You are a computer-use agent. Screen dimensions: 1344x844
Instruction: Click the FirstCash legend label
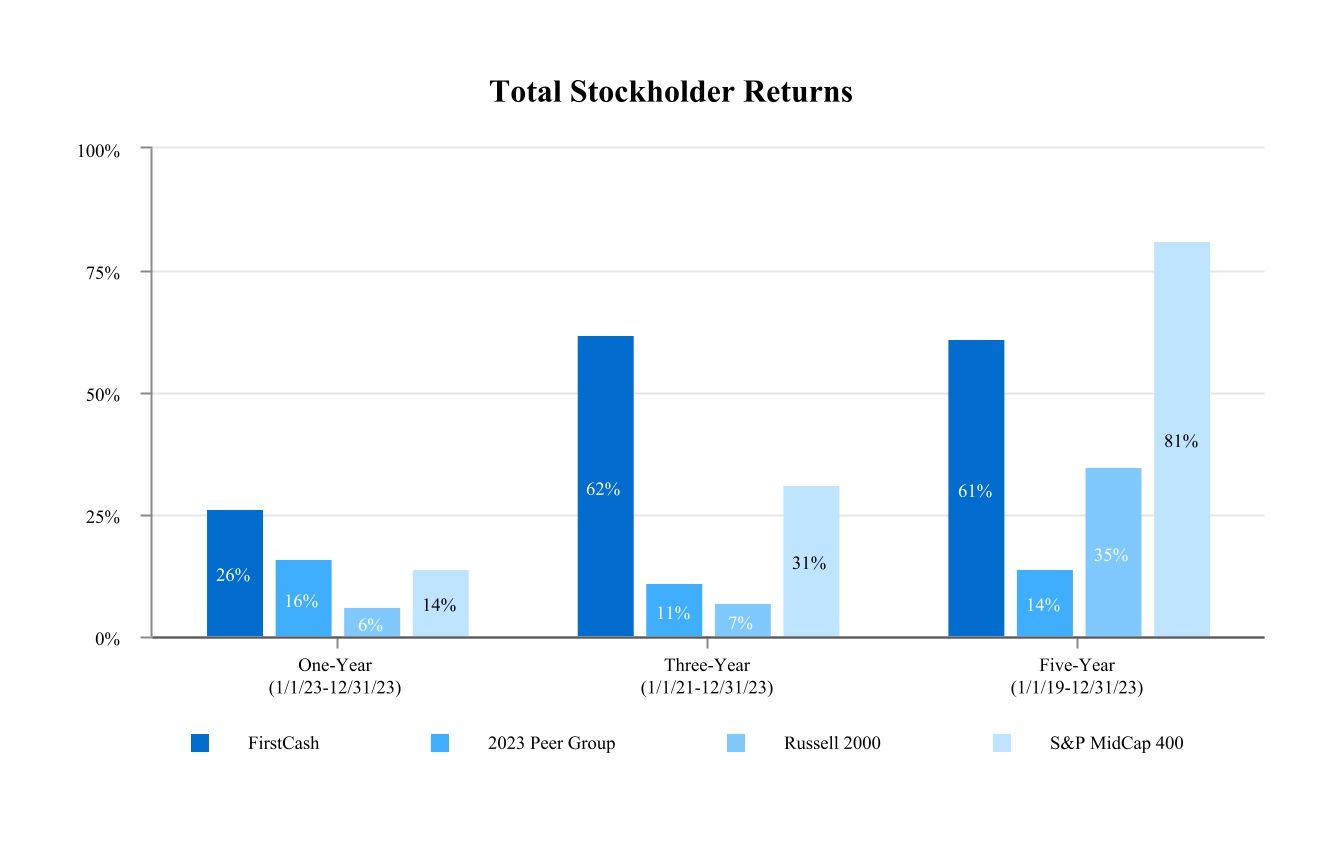pyautogui.click(x=284, y=743)
